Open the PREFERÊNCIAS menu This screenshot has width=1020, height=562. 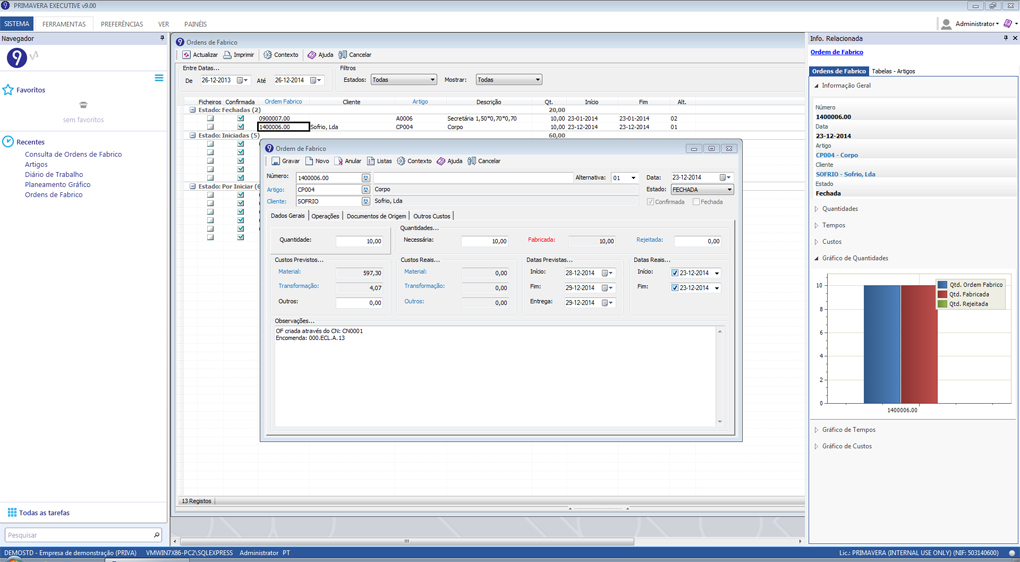click(122, 24)
